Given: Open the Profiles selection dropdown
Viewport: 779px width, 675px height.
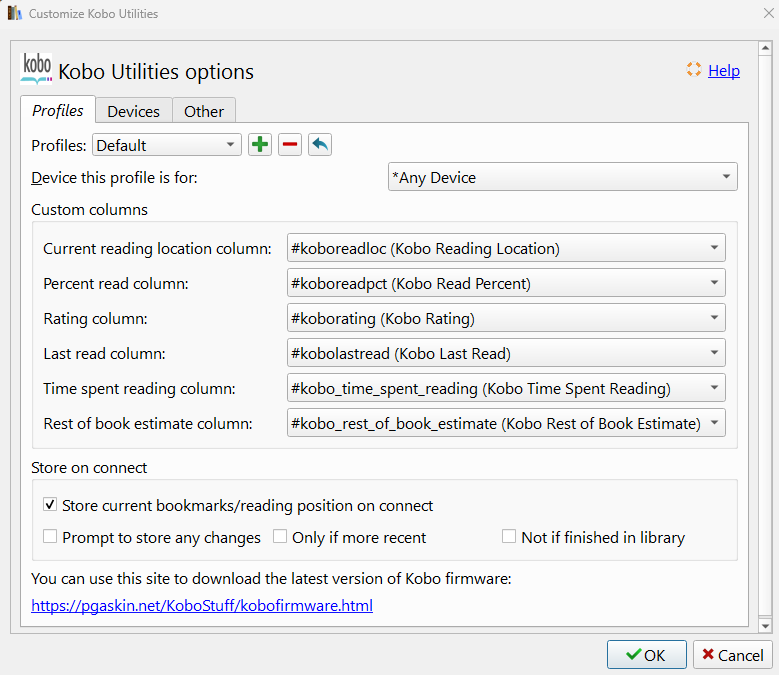Looking at the screenshot, I should tap(167, 145).
